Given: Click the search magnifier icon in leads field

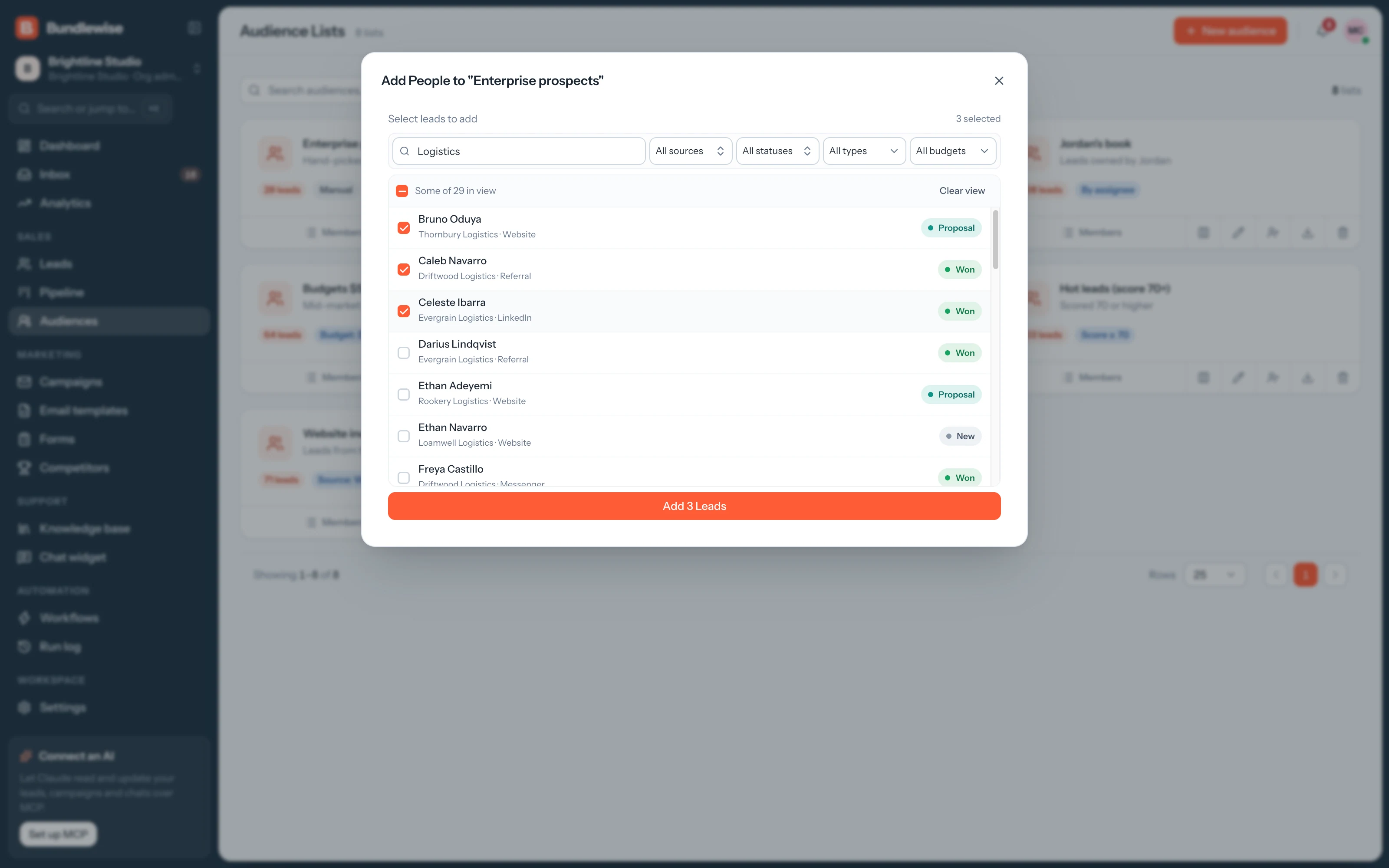Looking at the screenshot, I should [405, 151].
